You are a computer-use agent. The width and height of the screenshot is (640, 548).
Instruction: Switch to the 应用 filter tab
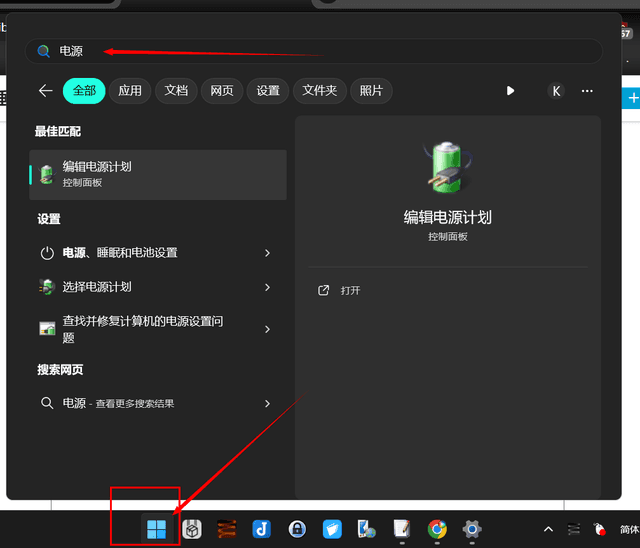pos(130,91)
